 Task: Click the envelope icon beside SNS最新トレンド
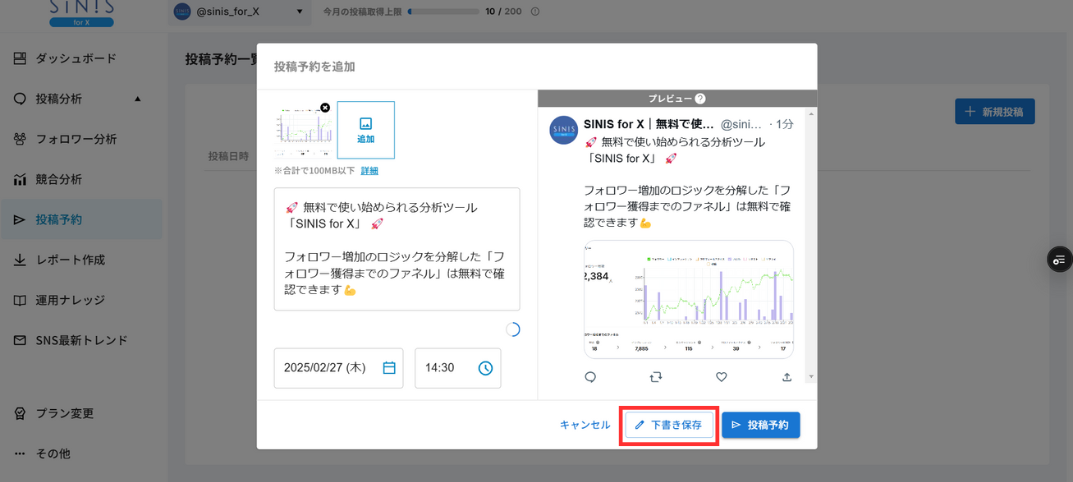pyautogui.click(x=20, y=340)
